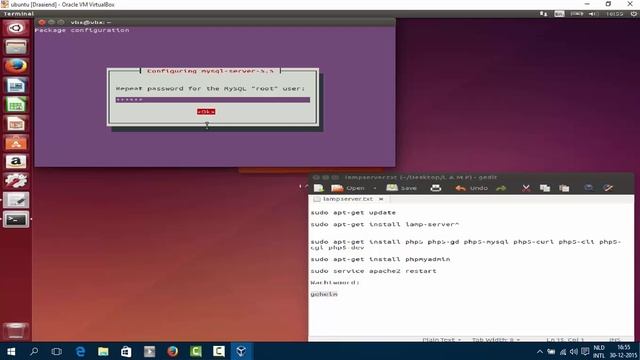This screenshot has height=360, width=640.
Task: Open LibreOffice Writer from the launcher
Action: [16, 86]
